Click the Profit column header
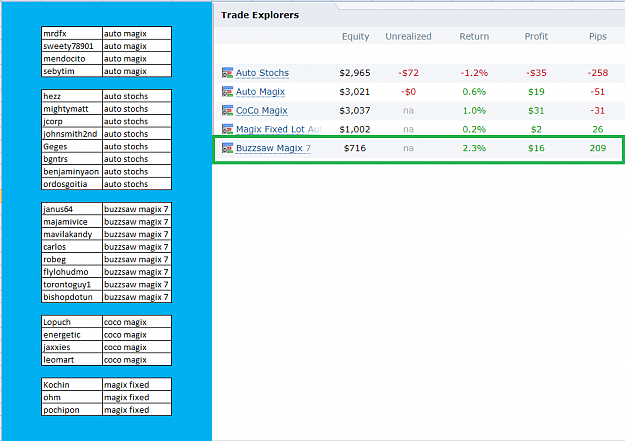This screenshot has width=625, height=441. (536, 36)
